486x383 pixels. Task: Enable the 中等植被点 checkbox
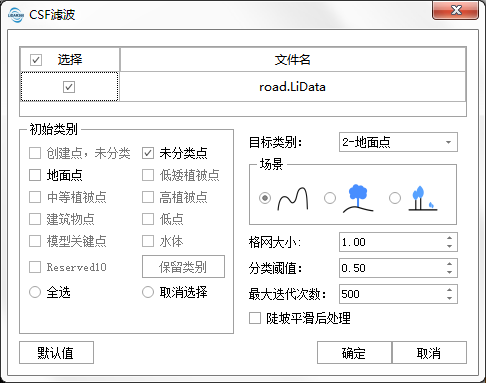point(35,197)
